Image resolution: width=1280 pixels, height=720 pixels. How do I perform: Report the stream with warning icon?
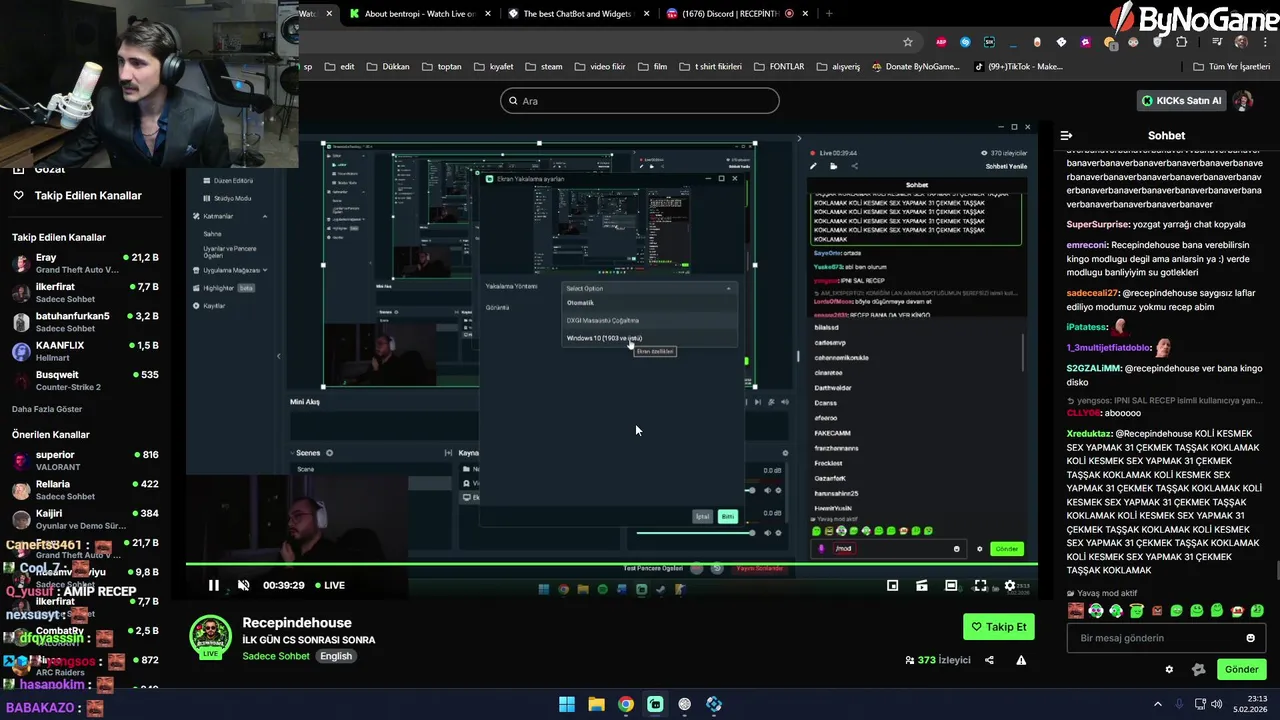[1021, 660]
